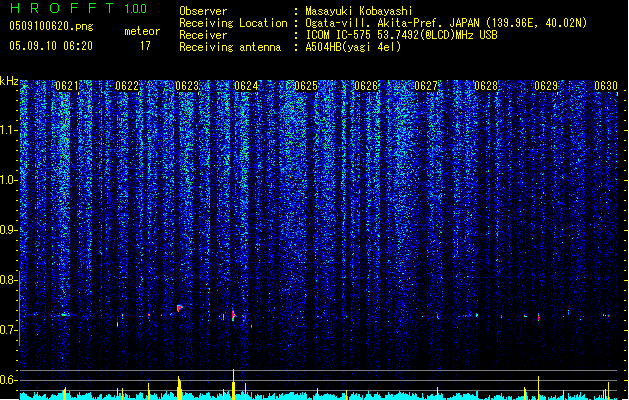Click the observer name Masayuki Kobayashi
The height and width of the screenshot is (400, 629).
tap(359, 11)
